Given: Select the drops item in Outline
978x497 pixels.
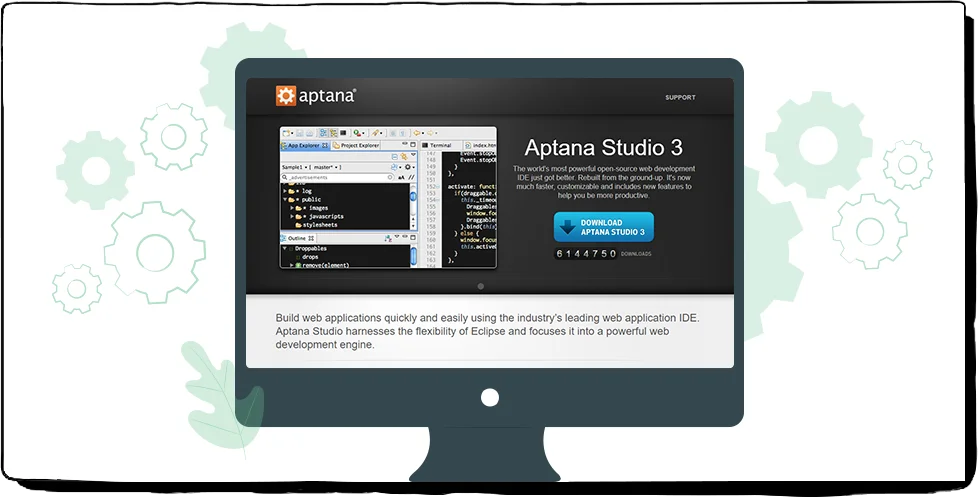Looking at the screenshot, I should click(x=309, y=257).
